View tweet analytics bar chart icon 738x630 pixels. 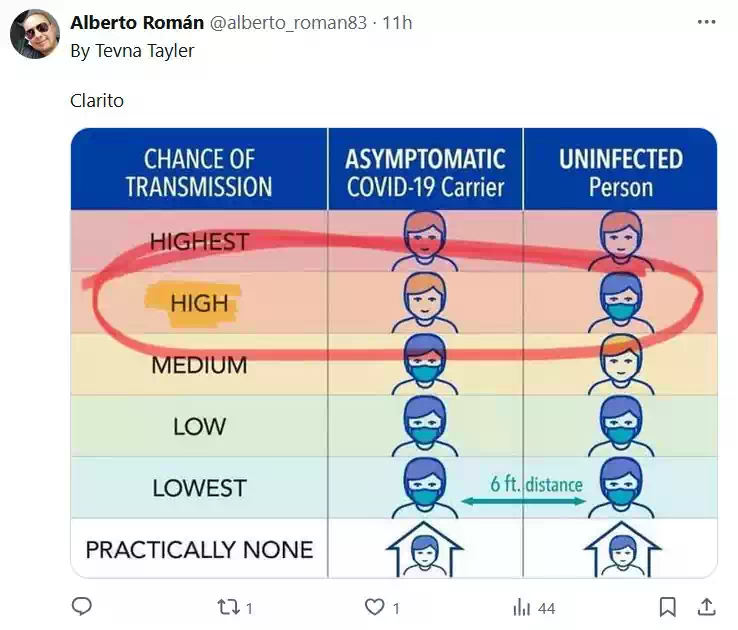pyautogui.click(x=521, y=606)
